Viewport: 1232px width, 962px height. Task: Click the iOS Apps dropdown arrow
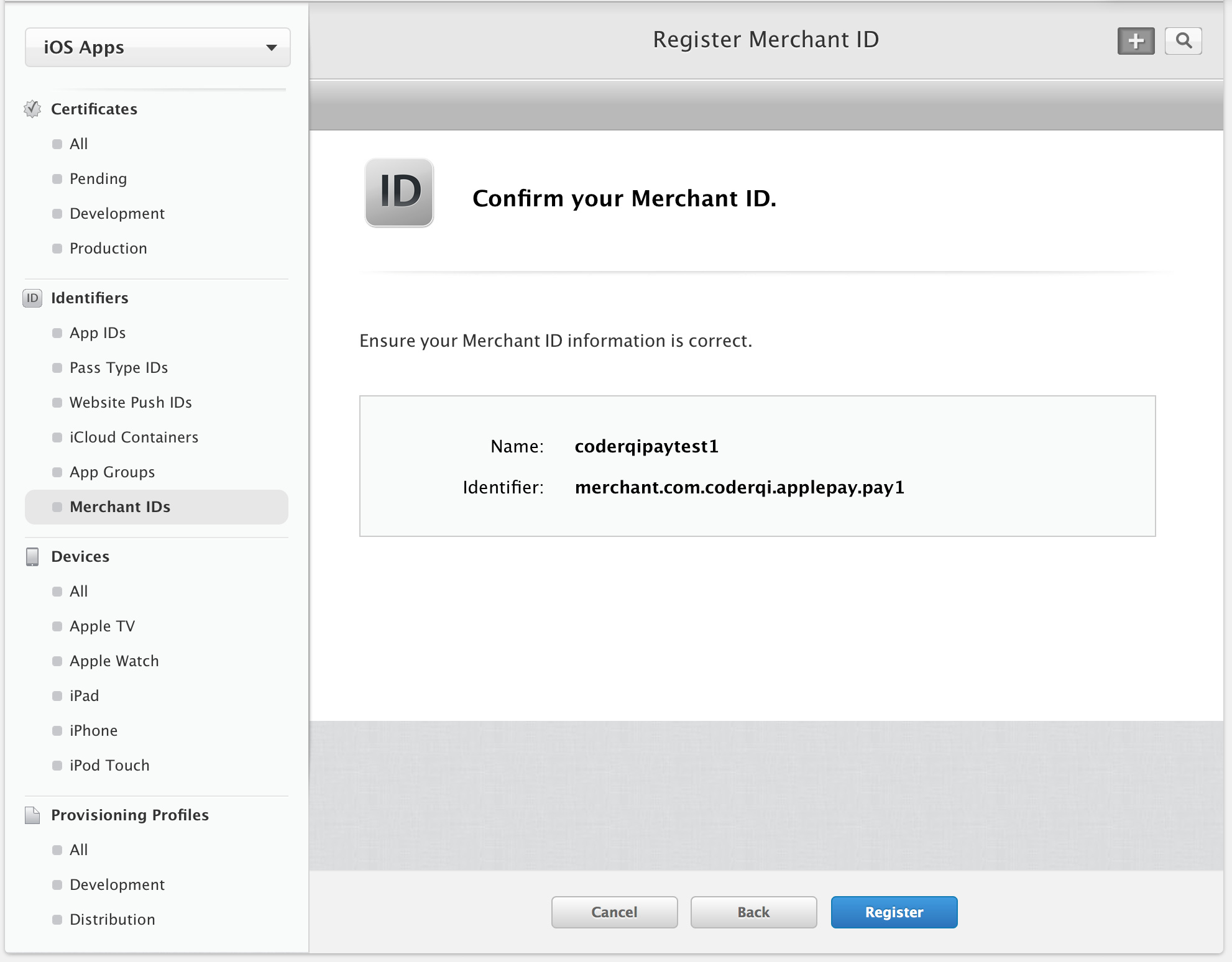[272, 47]
